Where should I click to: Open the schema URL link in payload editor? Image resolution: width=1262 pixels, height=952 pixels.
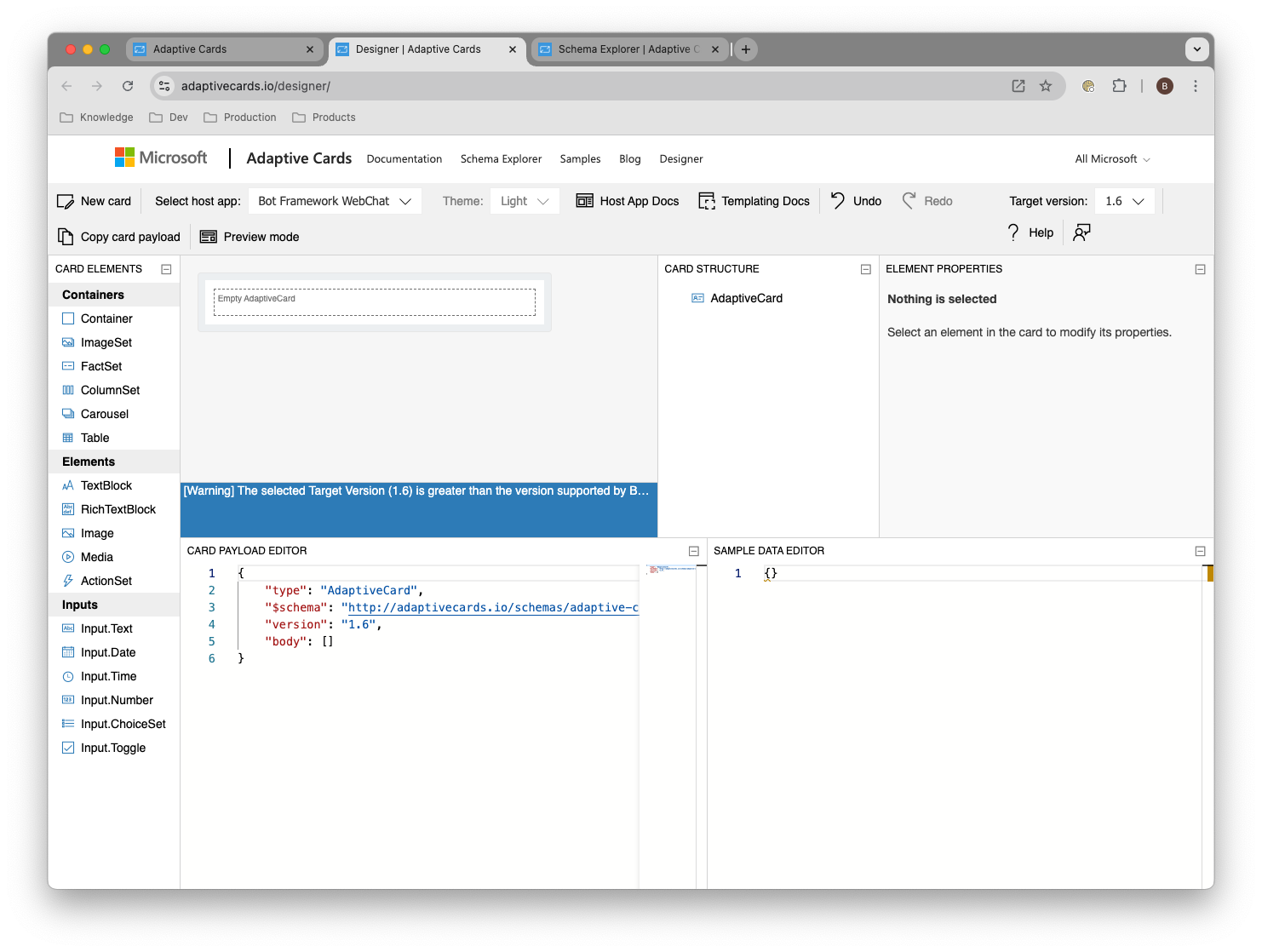(493, 607)
